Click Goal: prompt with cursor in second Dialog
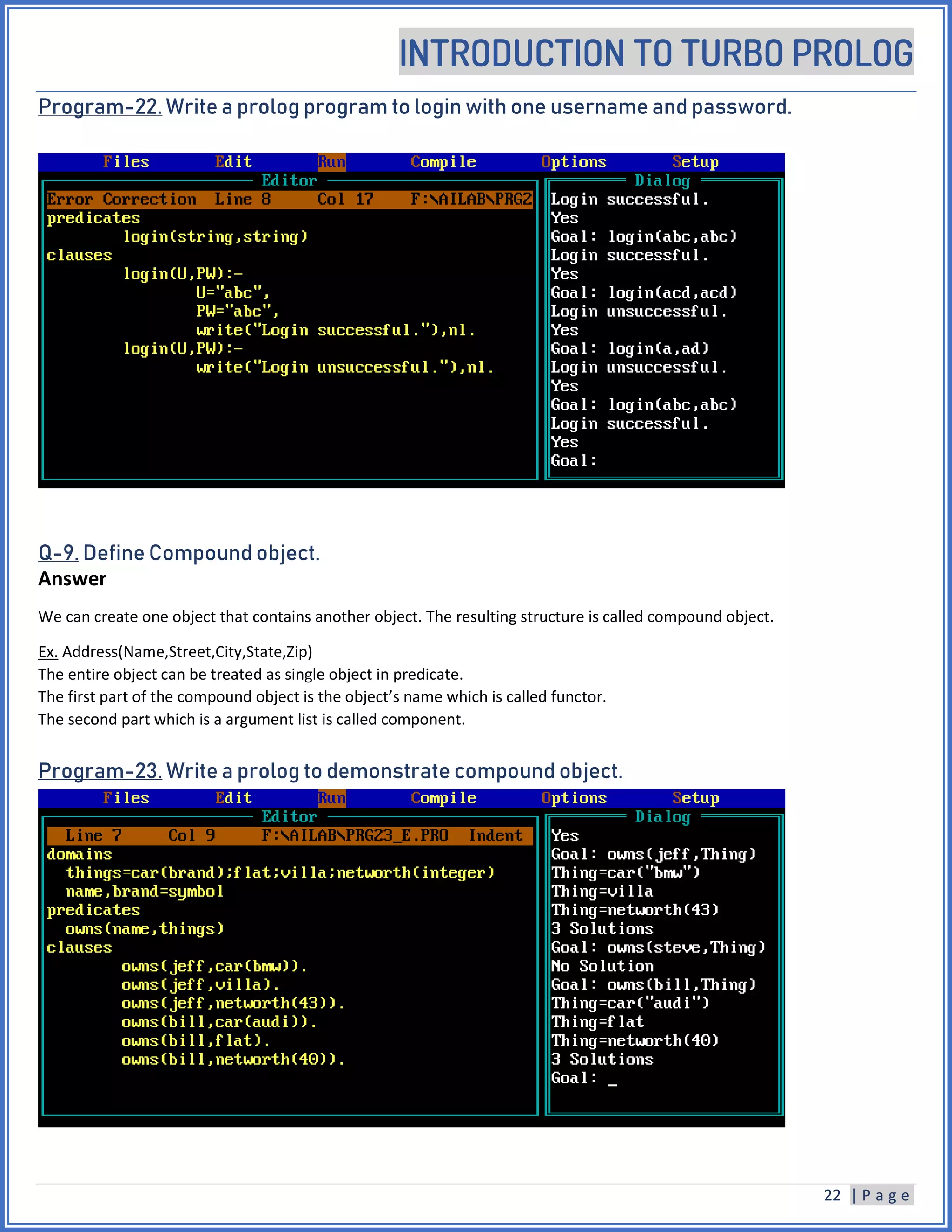 pos(584,1078)
